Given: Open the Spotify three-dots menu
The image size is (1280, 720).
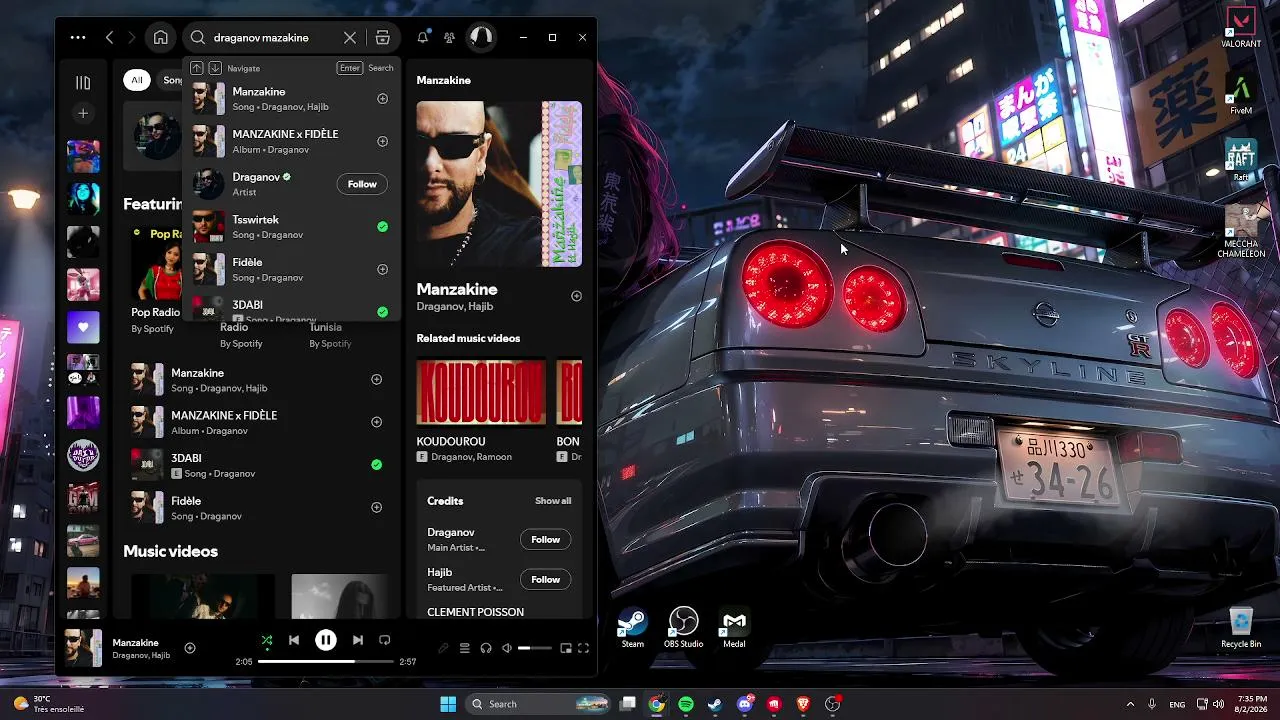Looking at the screenshot, I should [x=78, y=38].
